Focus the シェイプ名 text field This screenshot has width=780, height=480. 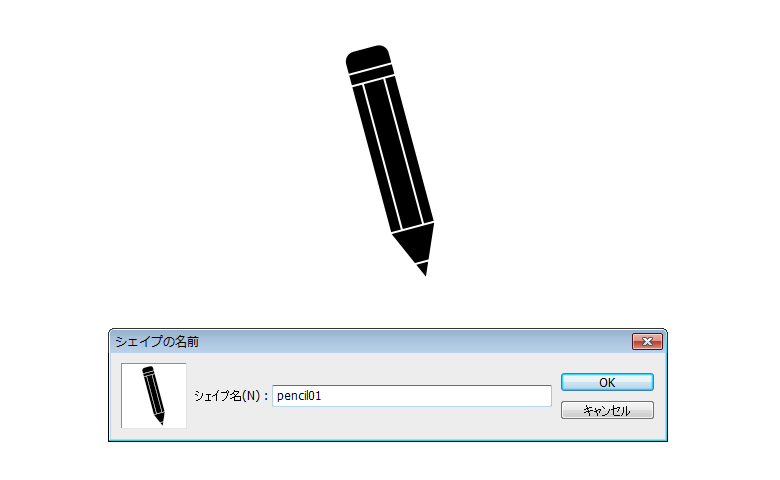[x=412, y=396]
